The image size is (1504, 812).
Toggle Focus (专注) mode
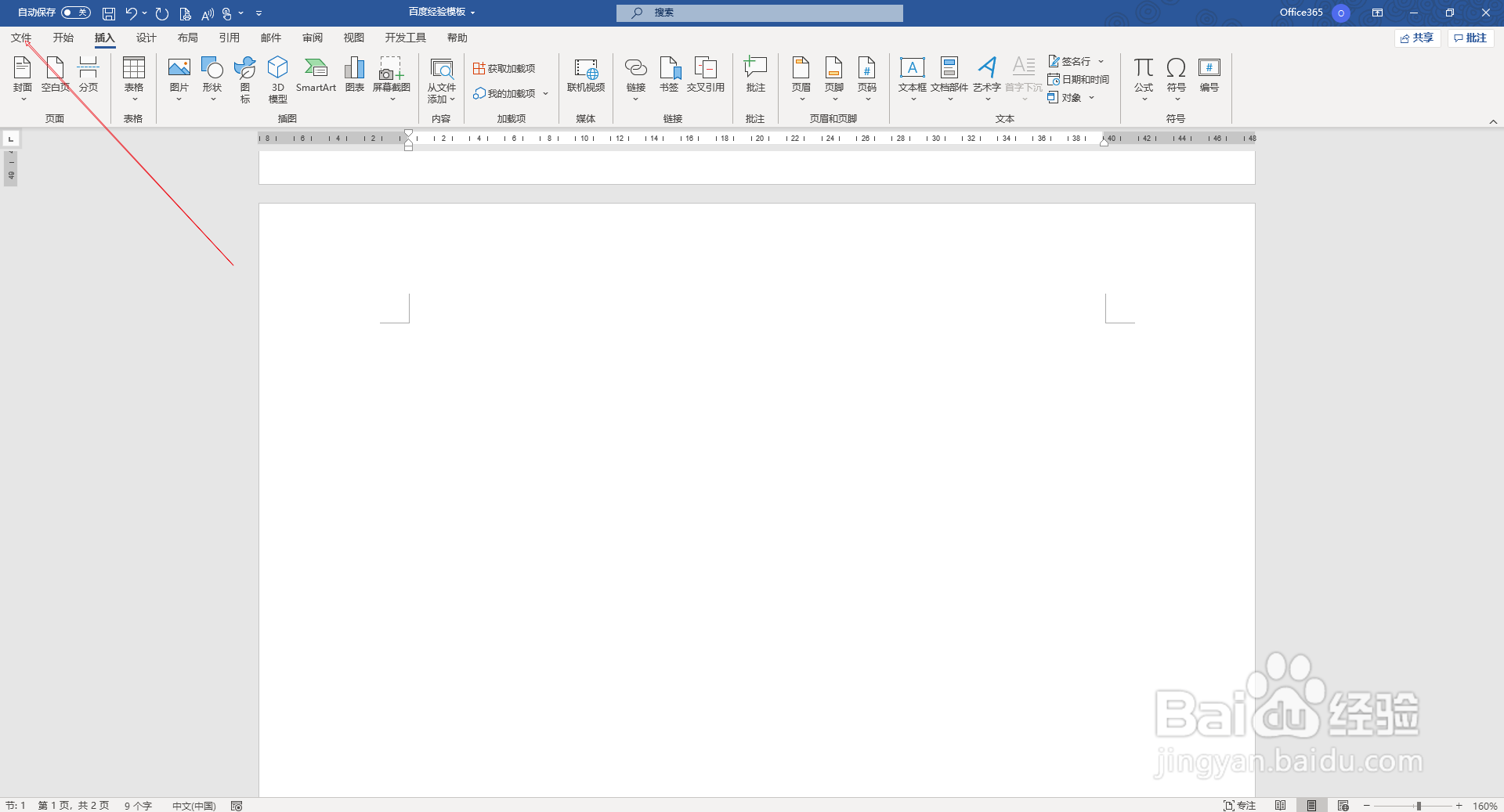pyautogui.click(x=1240, y=805)
